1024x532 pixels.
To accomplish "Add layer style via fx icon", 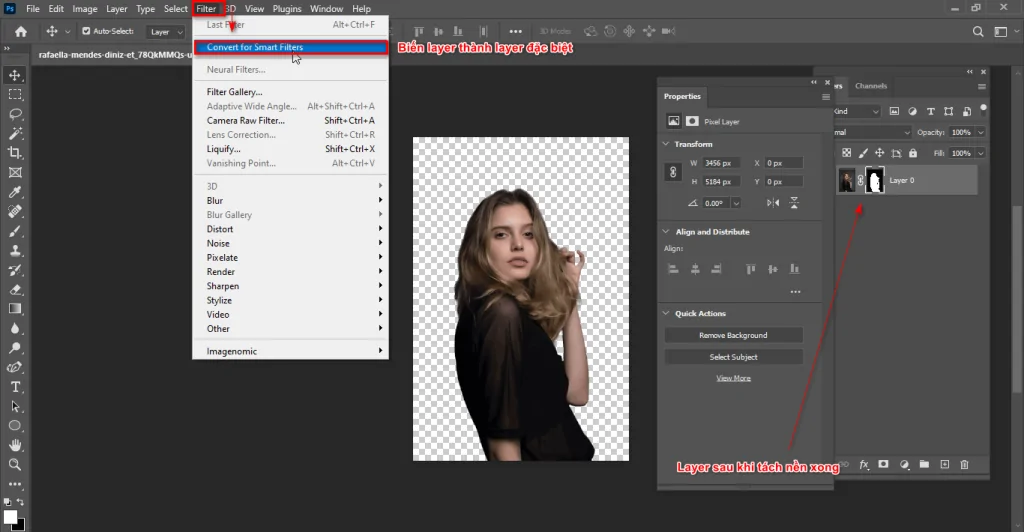I will [x=864, y=465].
